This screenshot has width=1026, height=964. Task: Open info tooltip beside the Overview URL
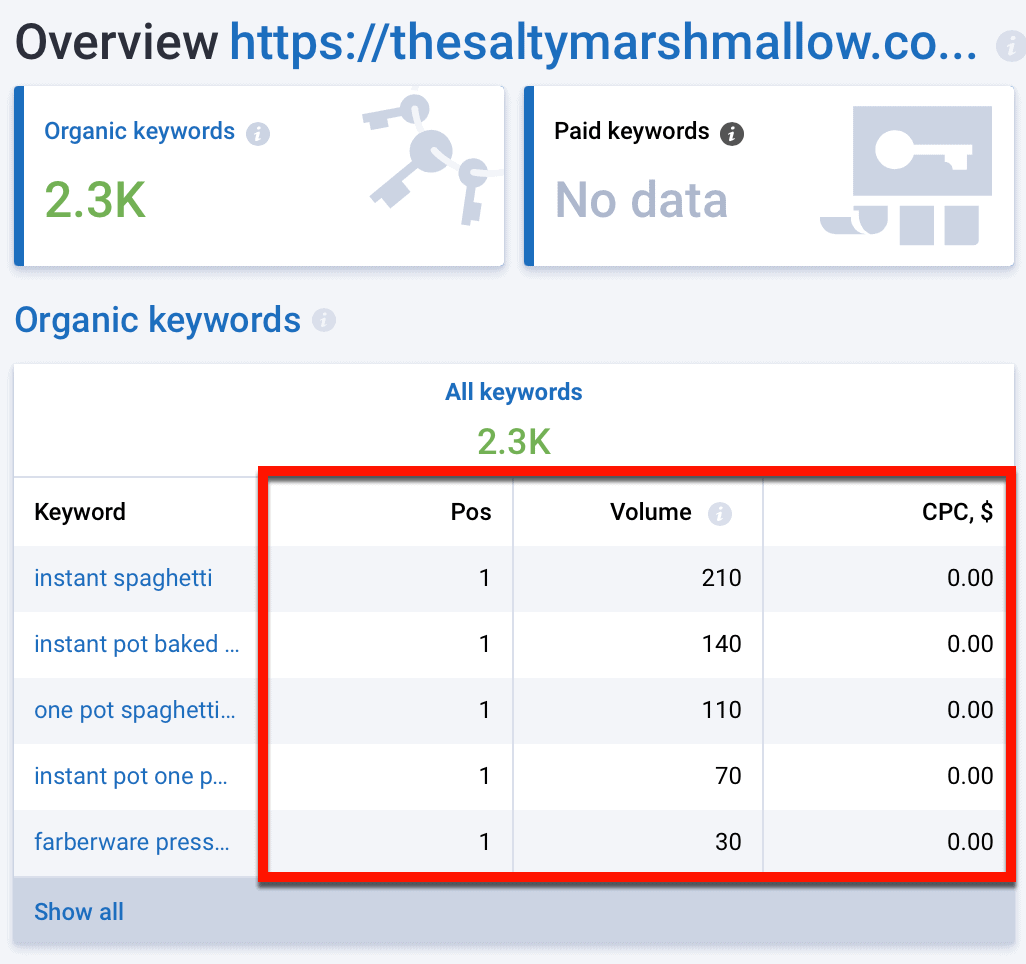tap(1011, 45)
